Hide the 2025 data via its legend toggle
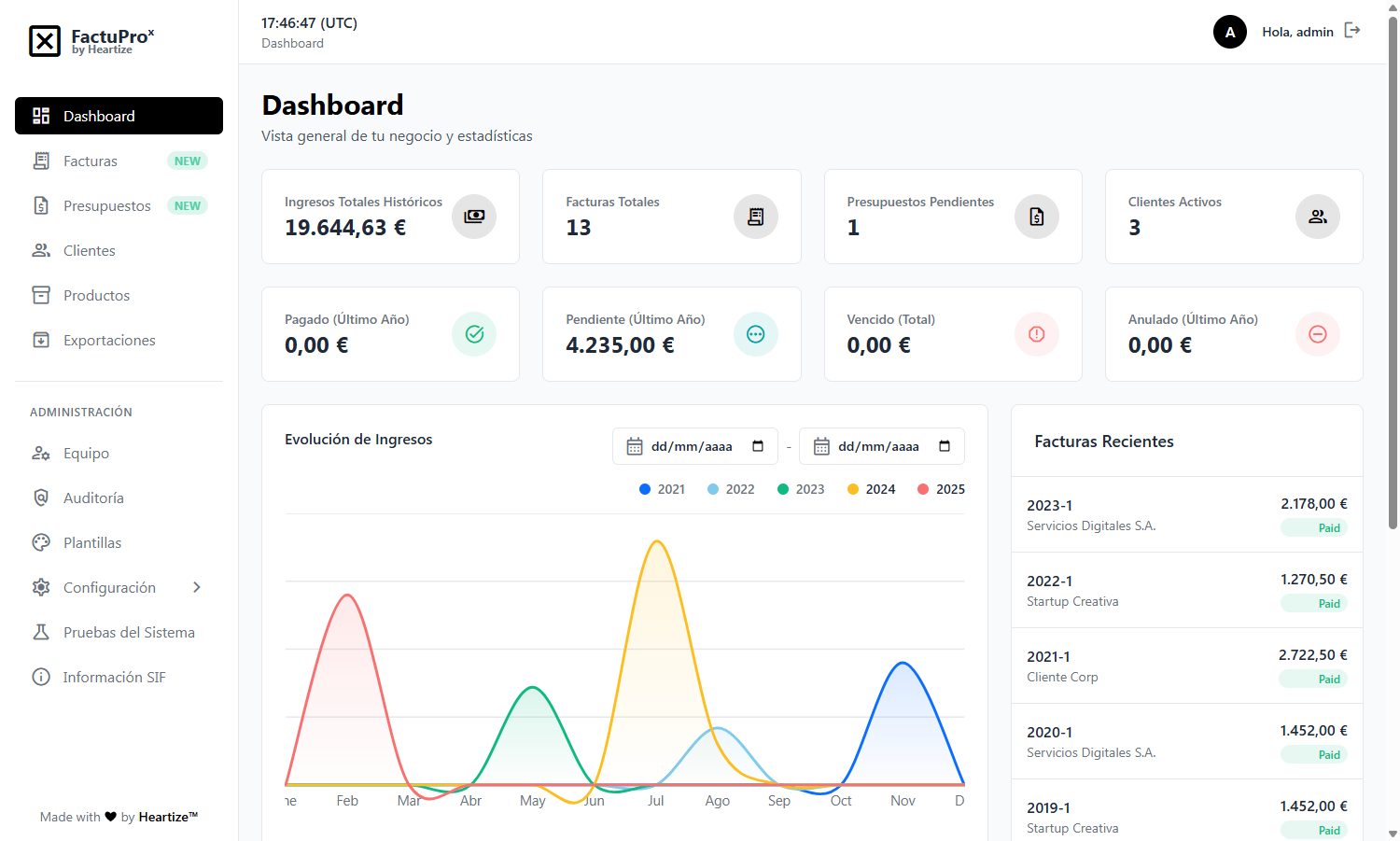The width and height of the screenshot is (1400, 841). tap(941, 488)
